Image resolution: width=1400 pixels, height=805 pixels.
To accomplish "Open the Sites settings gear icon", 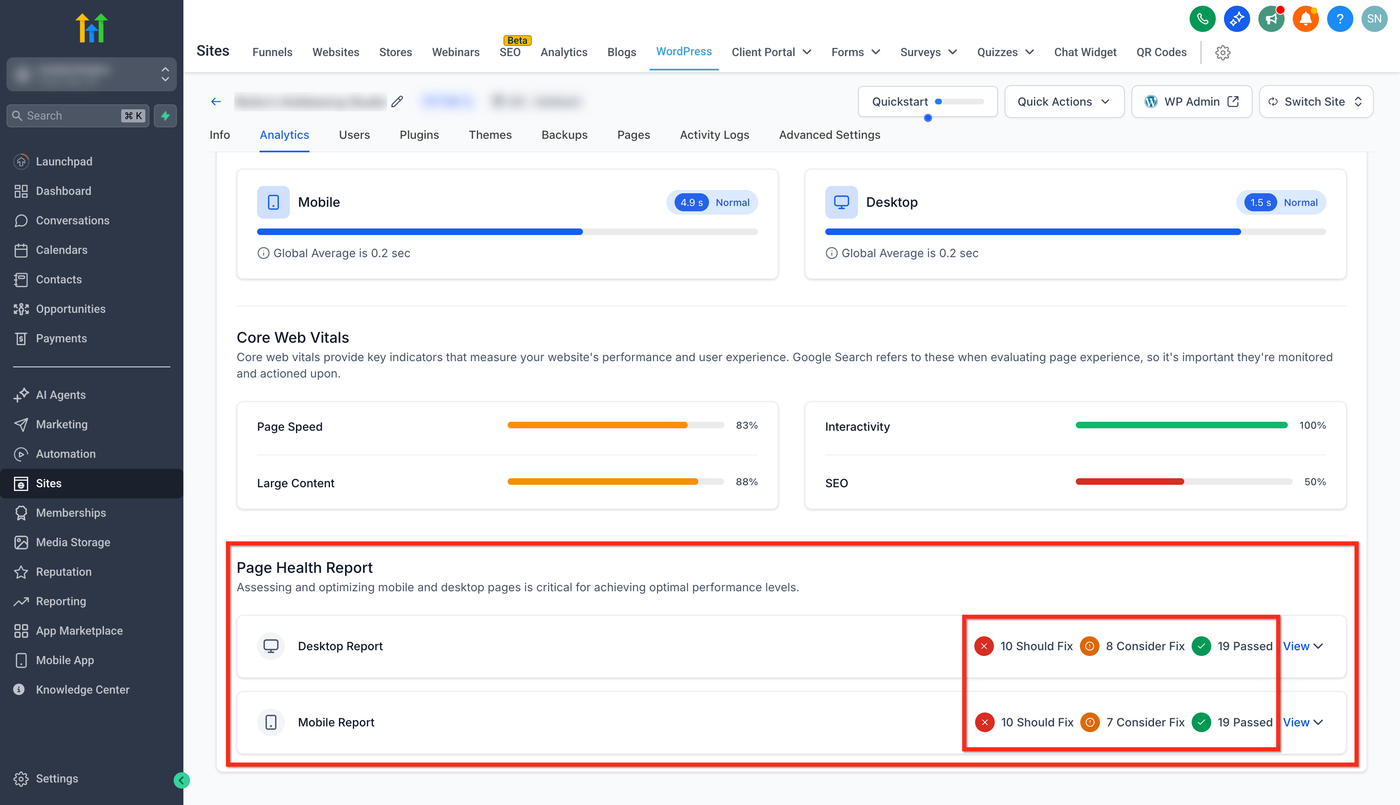I will click(1222, 53).
